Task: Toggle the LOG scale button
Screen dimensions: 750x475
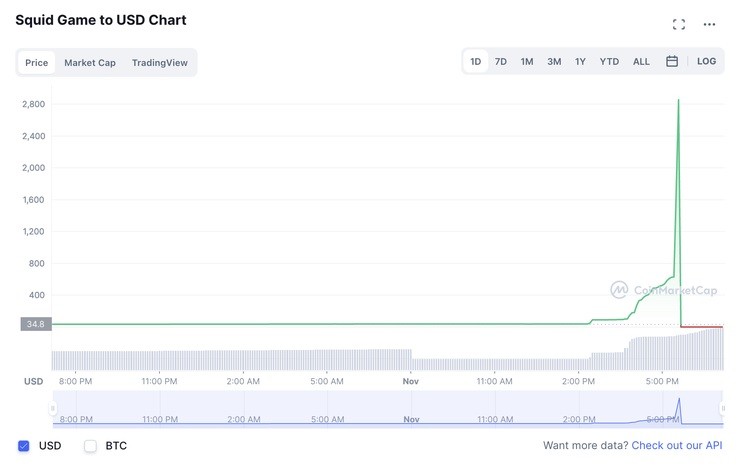Action: click(x=706, y=61)
